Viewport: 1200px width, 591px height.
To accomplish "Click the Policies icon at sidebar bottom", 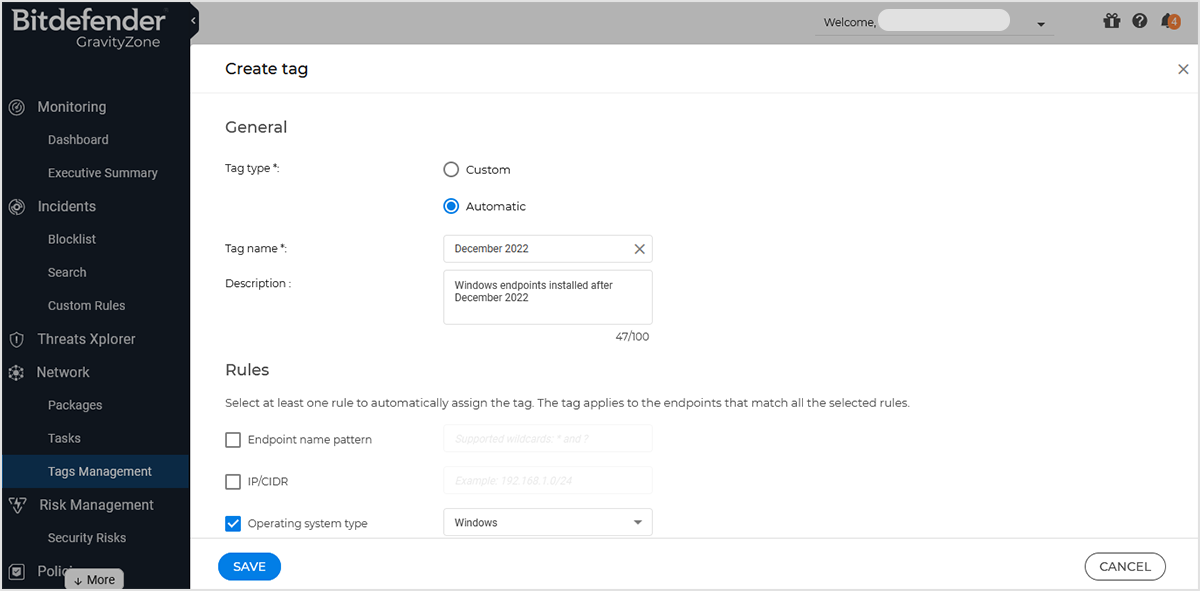I will [15, 570].
